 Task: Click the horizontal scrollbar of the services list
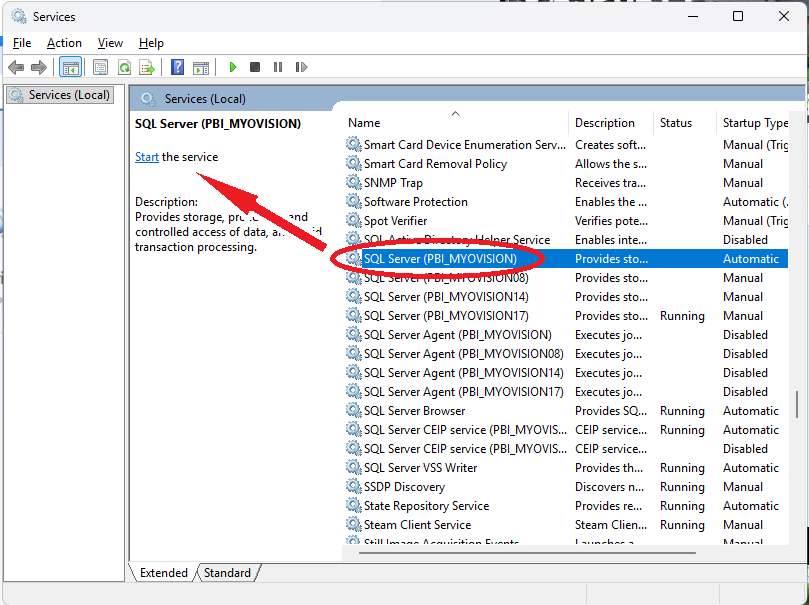pyautogui.click(x=527, y=553)
